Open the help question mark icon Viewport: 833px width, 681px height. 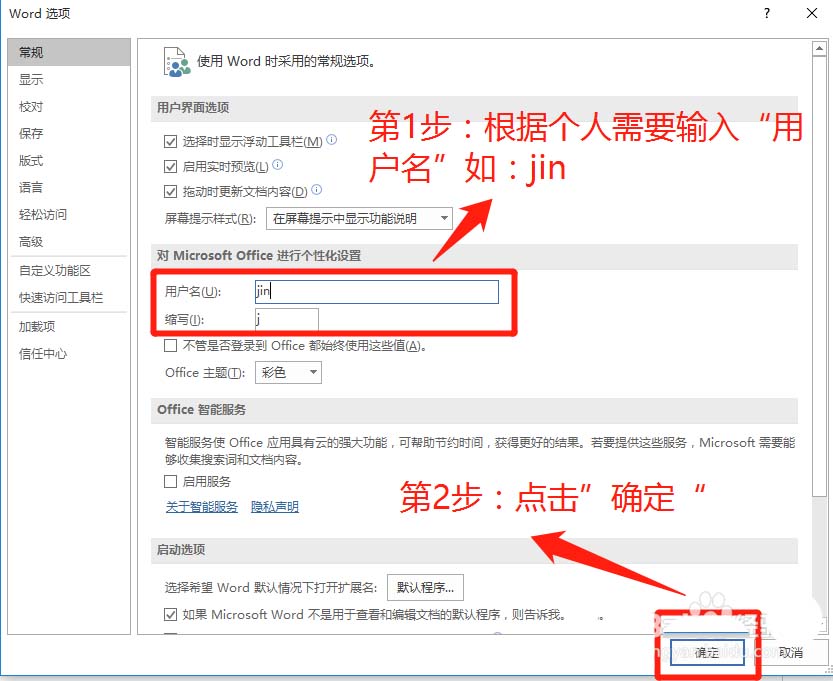pos(767,13)
